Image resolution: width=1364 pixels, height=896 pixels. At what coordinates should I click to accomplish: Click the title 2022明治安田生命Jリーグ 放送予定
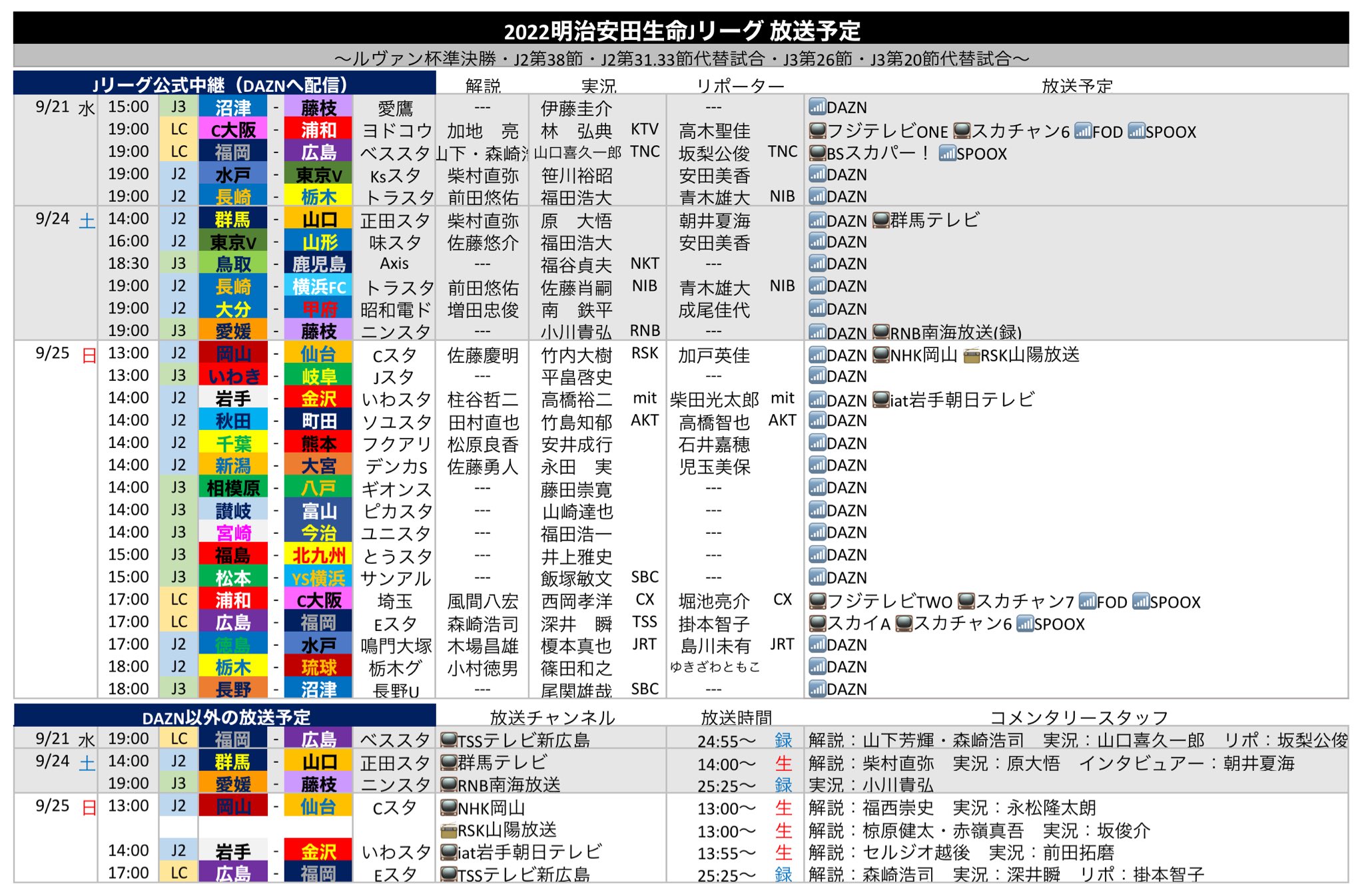(681, 31)
